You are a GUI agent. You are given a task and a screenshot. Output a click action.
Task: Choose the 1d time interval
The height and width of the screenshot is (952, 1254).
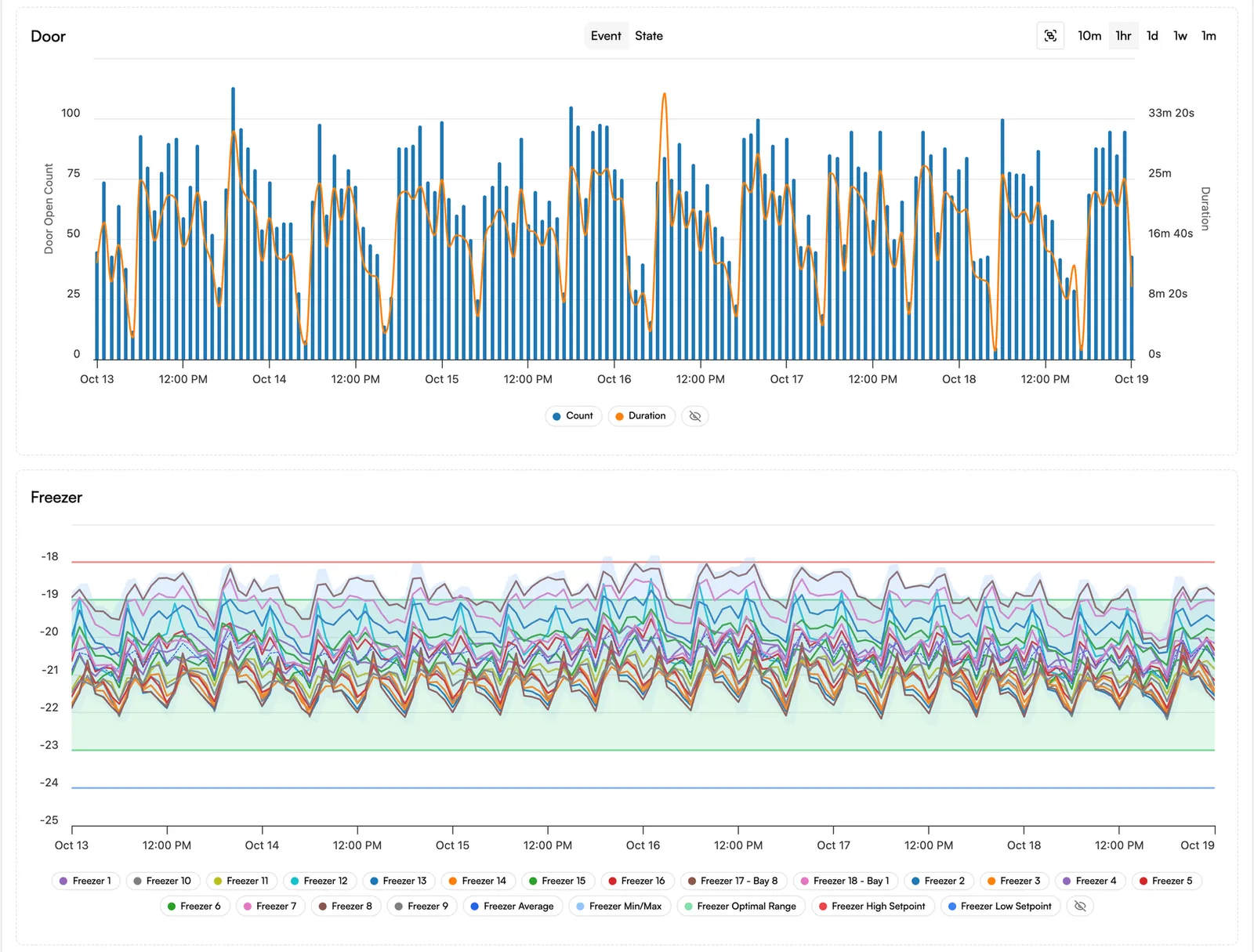[1152, 36]
